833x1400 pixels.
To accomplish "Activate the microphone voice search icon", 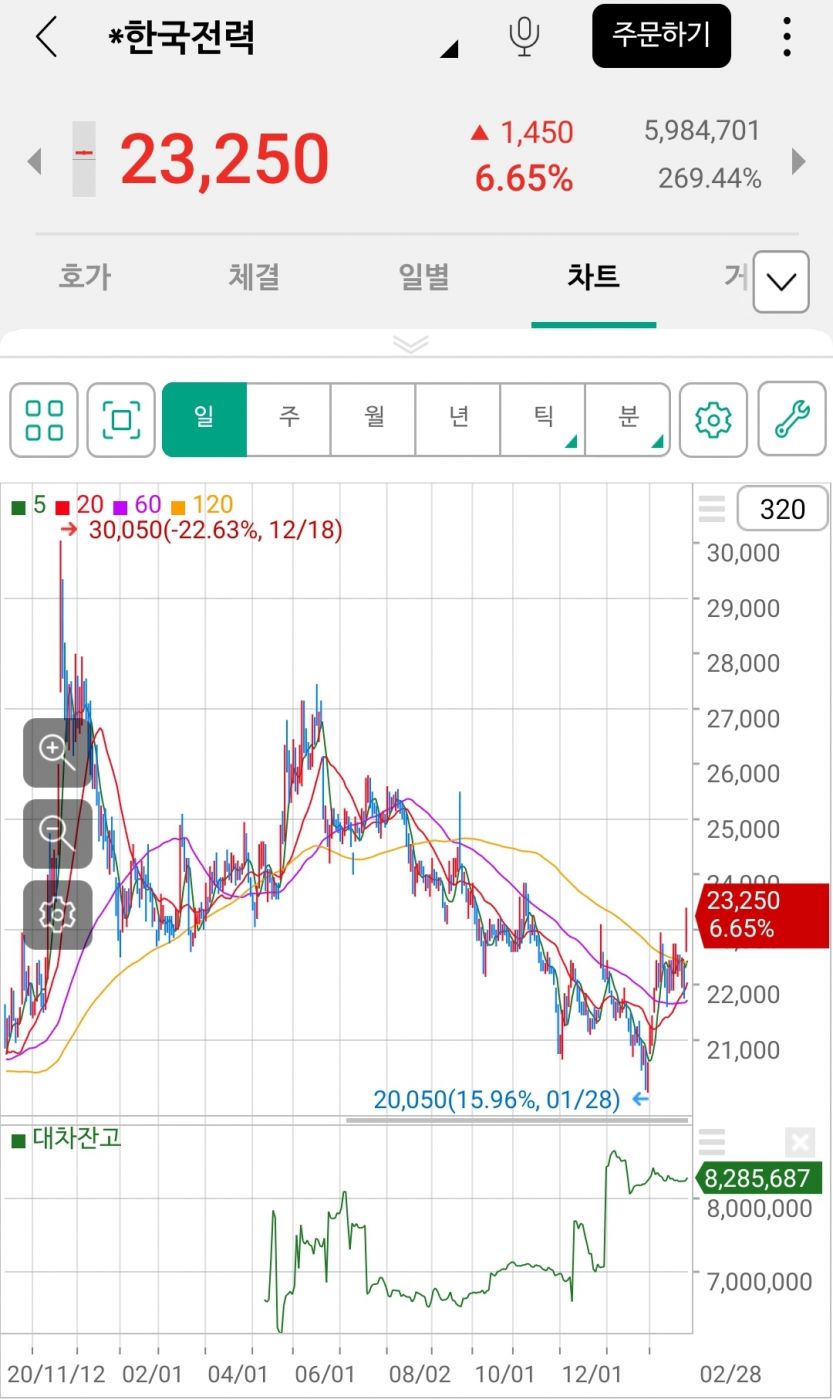I will [524, 36].
